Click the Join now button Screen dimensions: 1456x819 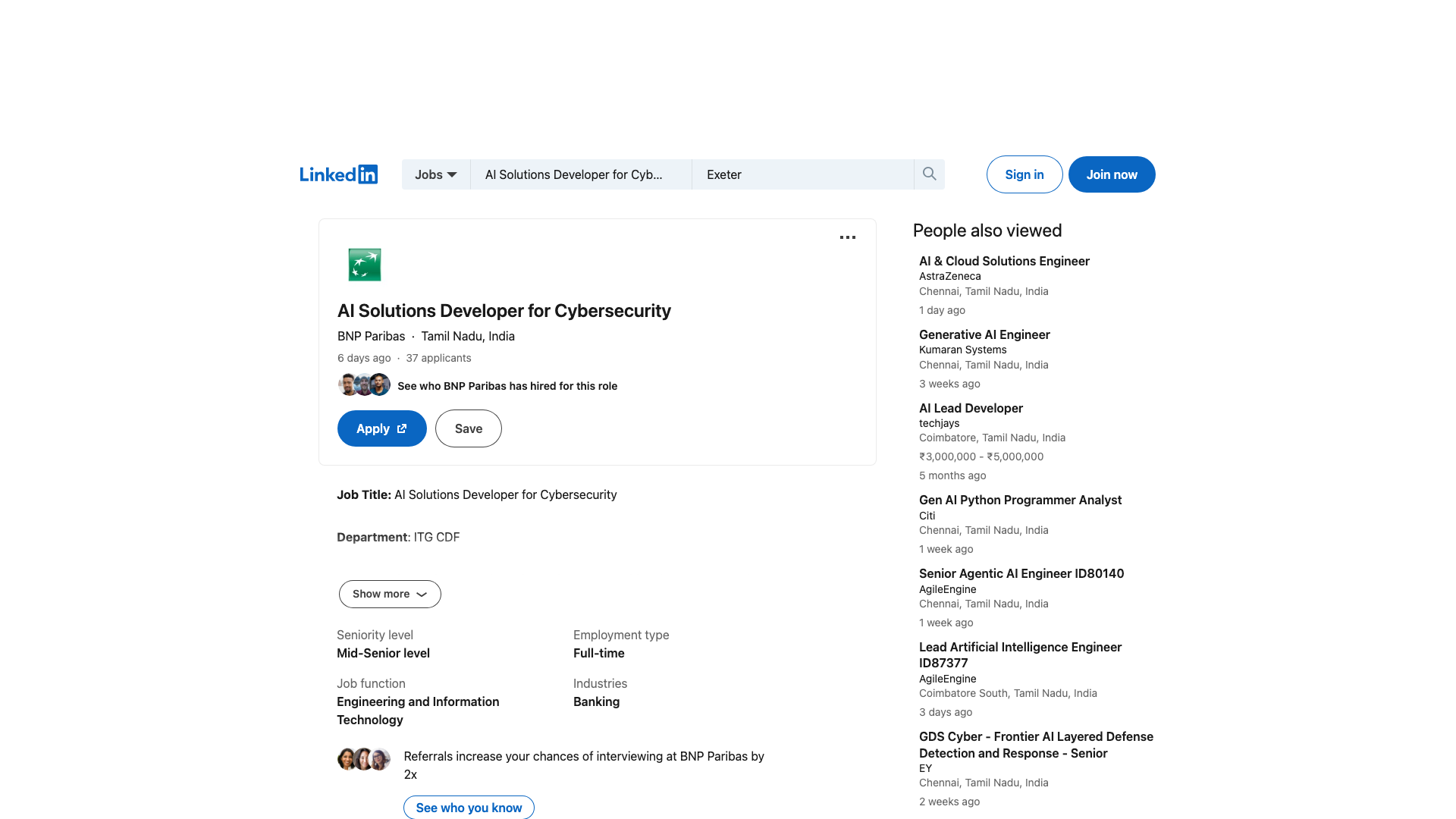pyautogui.click(x=1112, y=174)
